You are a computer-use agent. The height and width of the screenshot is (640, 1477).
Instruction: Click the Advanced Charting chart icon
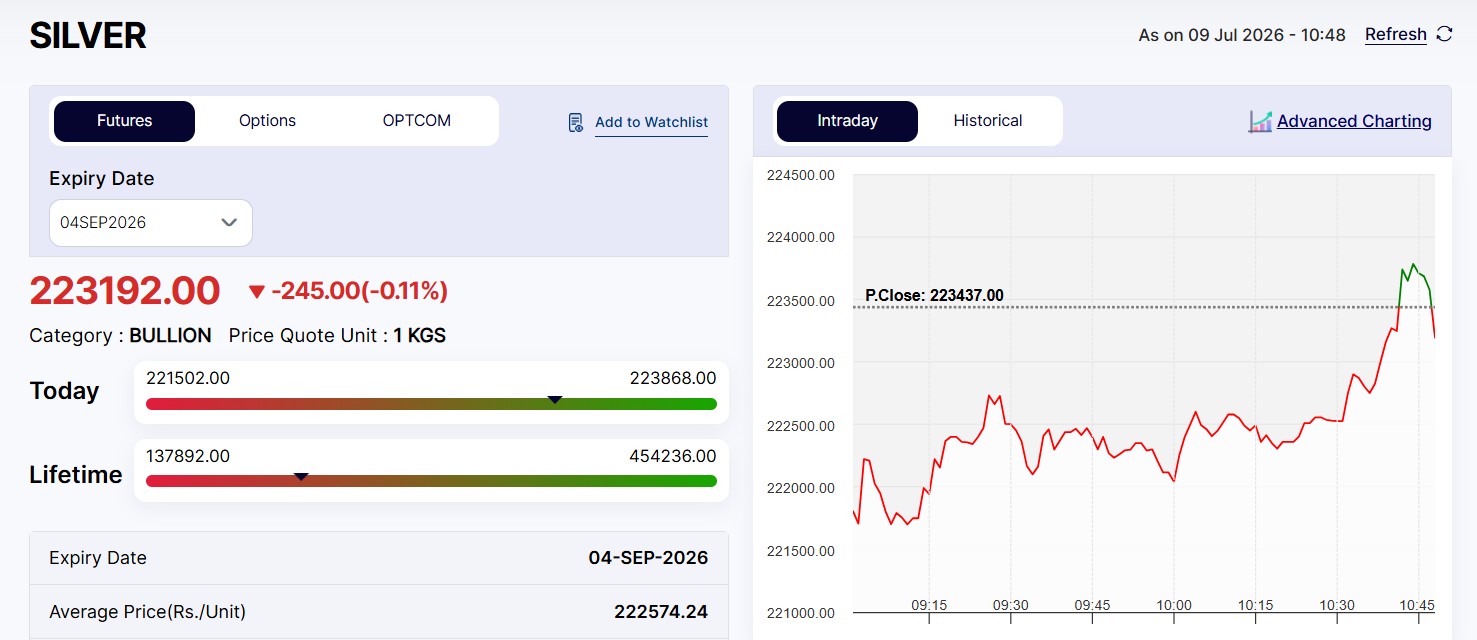point(1260,121)
